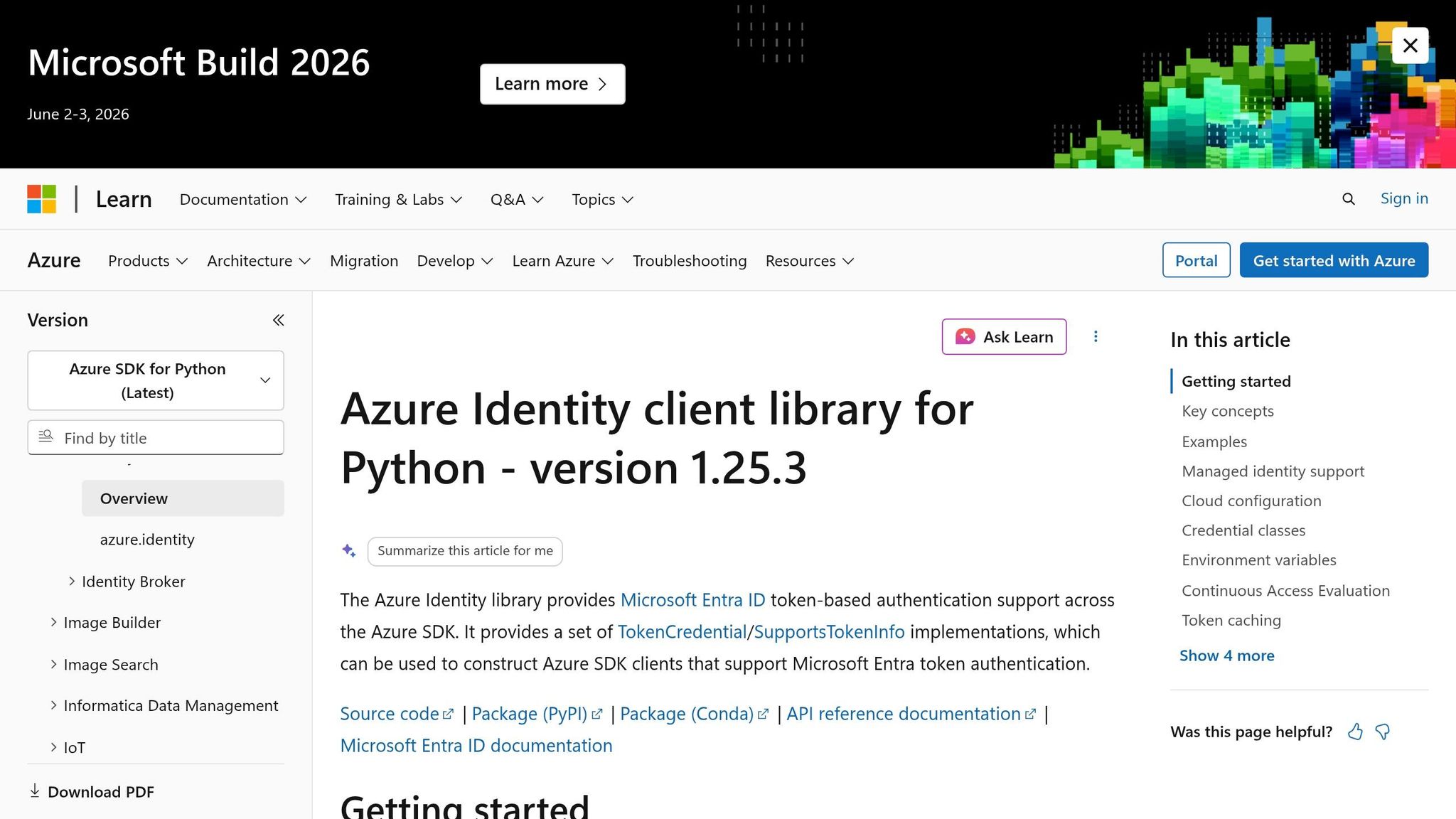Jump to Examples section
The image size is (1456, 819).
point(1214,441)
